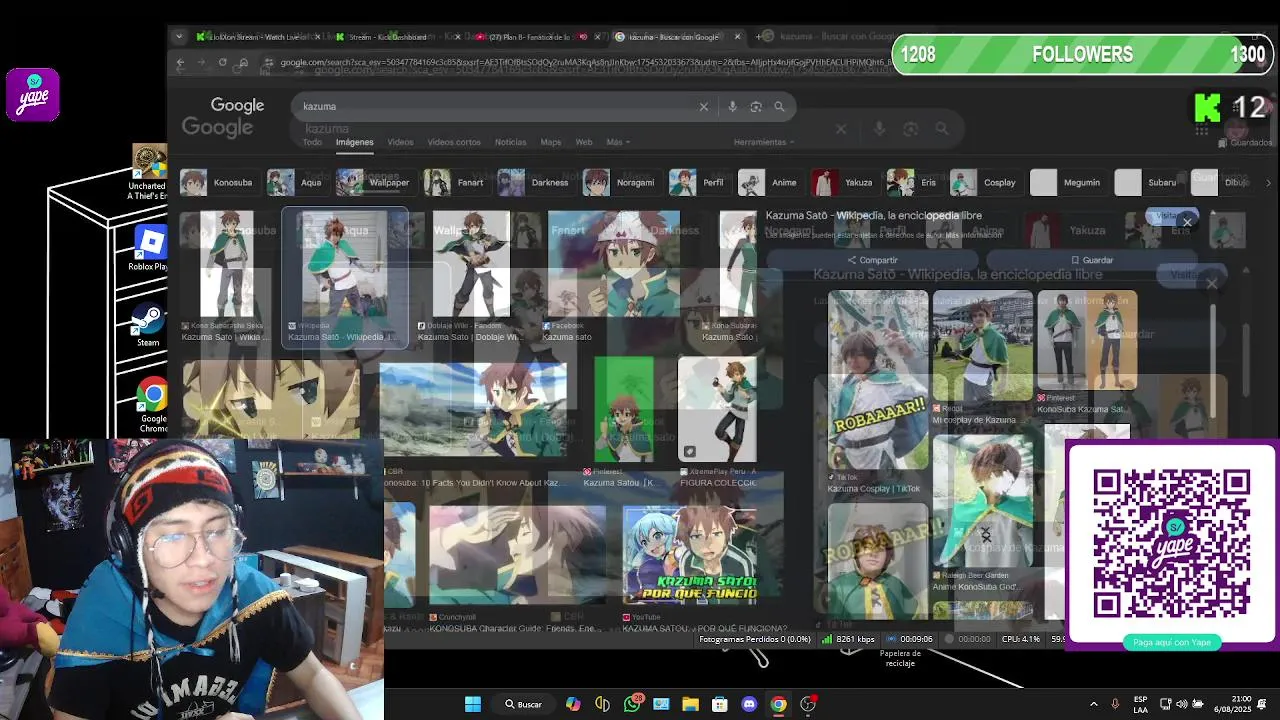
Task: Filter by Yakuza chip
Action: [x=844, y=183]
